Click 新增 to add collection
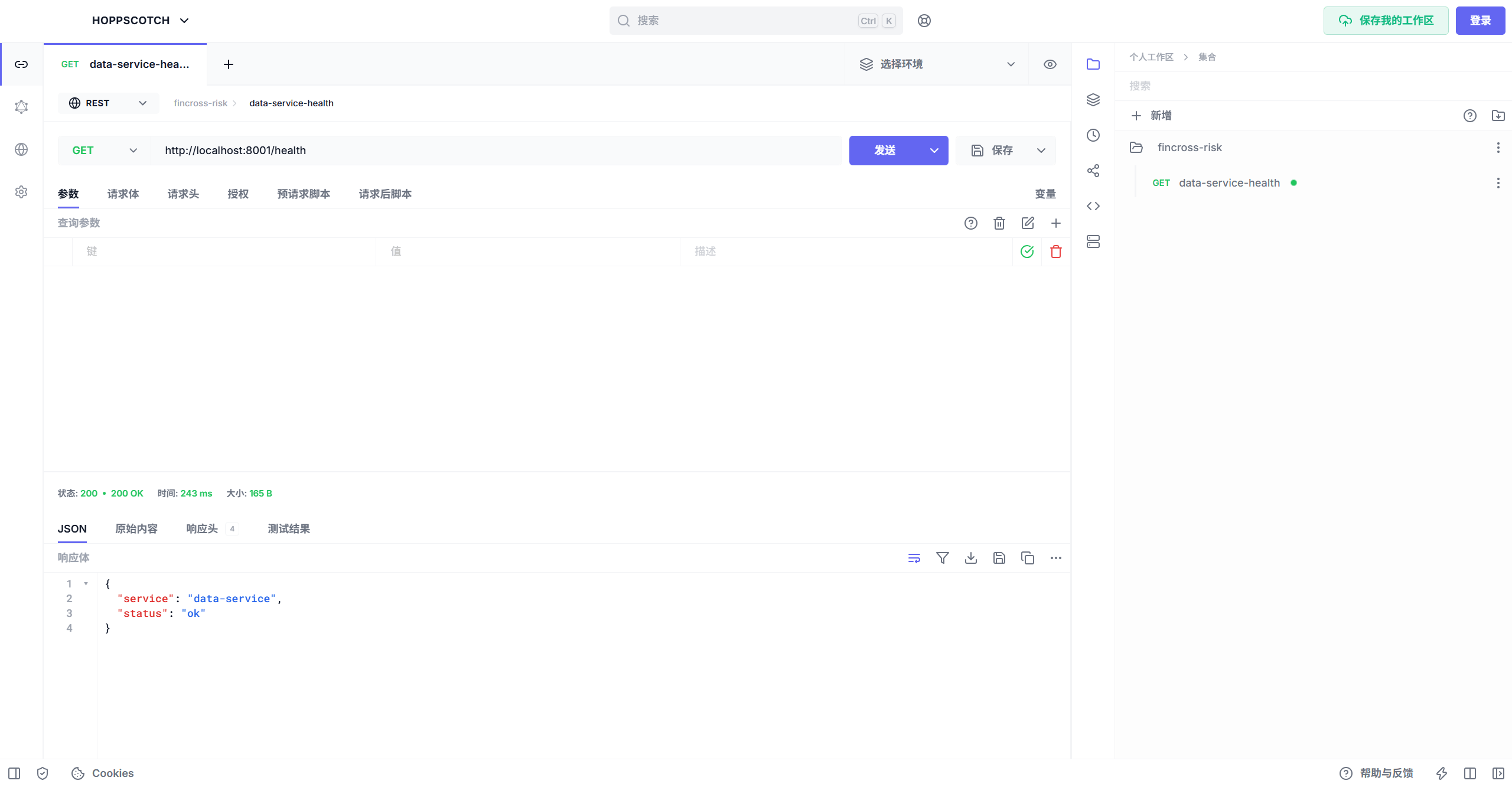Image resolution: width=1512 pixels, height=787 pixels. 1151,116
